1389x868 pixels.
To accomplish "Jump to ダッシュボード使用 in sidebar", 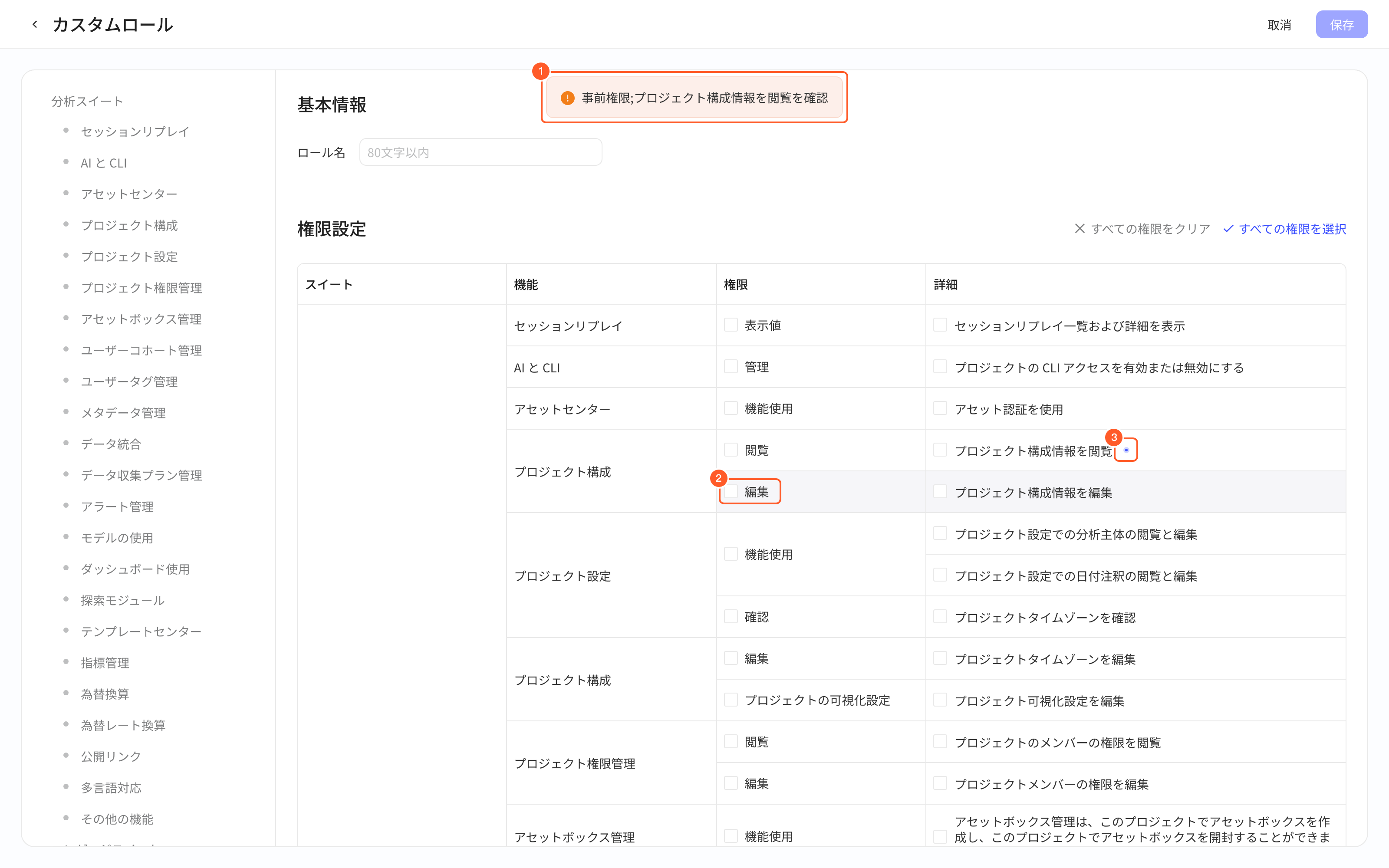I will click(135, 569).
